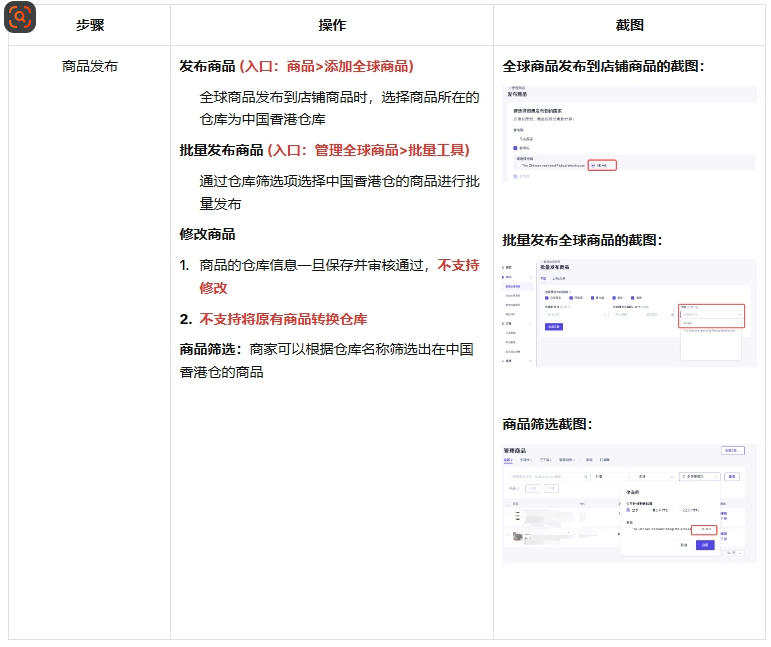Click blue confirm button in product filter popup
Image resolution: width=771 pixels, height=647 pixels.
(x=705, y=545)
